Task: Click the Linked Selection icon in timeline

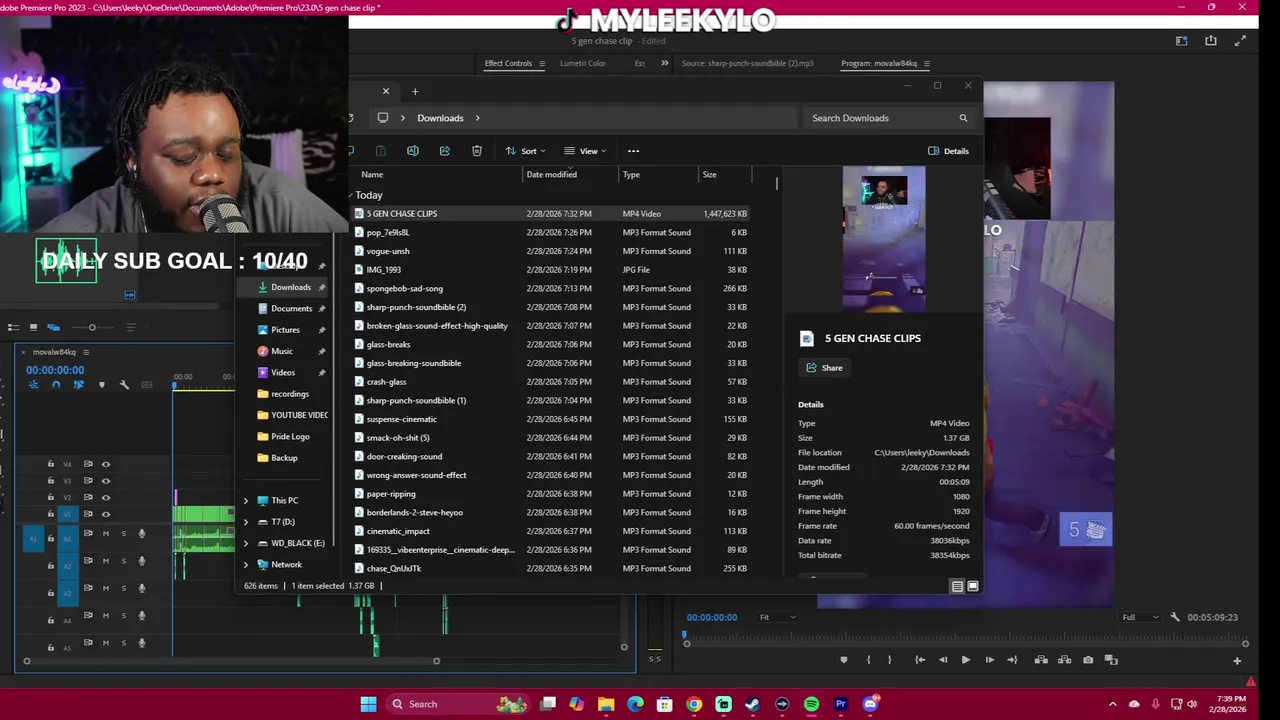Action: point(78,385)
